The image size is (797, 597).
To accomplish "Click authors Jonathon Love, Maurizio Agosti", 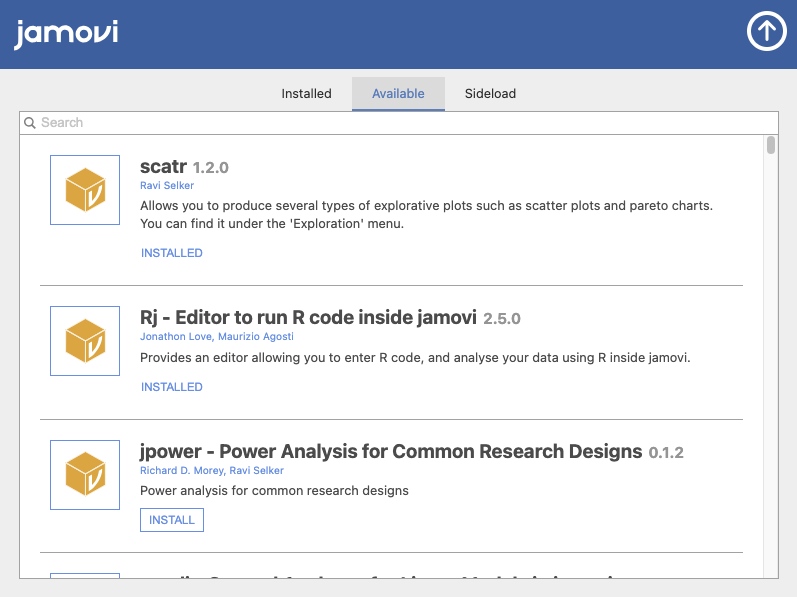I will point(210,337).
